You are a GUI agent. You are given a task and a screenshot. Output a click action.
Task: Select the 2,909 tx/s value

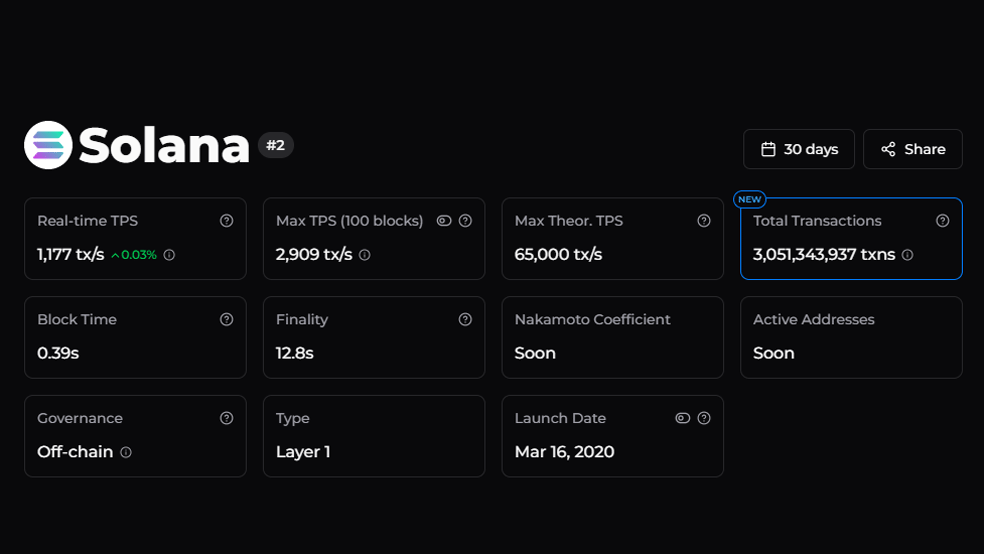click(314, 255)
